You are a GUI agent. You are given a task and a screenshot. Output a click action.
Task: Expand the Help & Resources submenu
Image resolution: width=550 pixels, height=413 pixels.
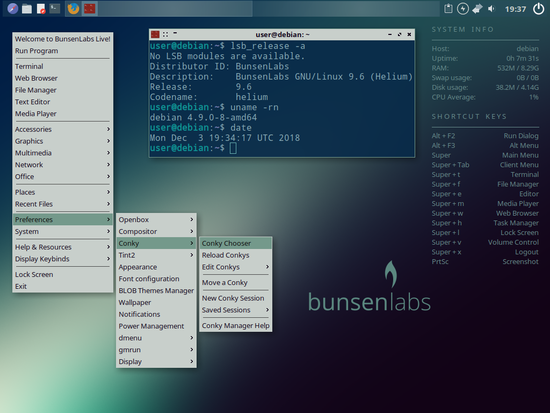pyautogui.click(x=62, y=247)
